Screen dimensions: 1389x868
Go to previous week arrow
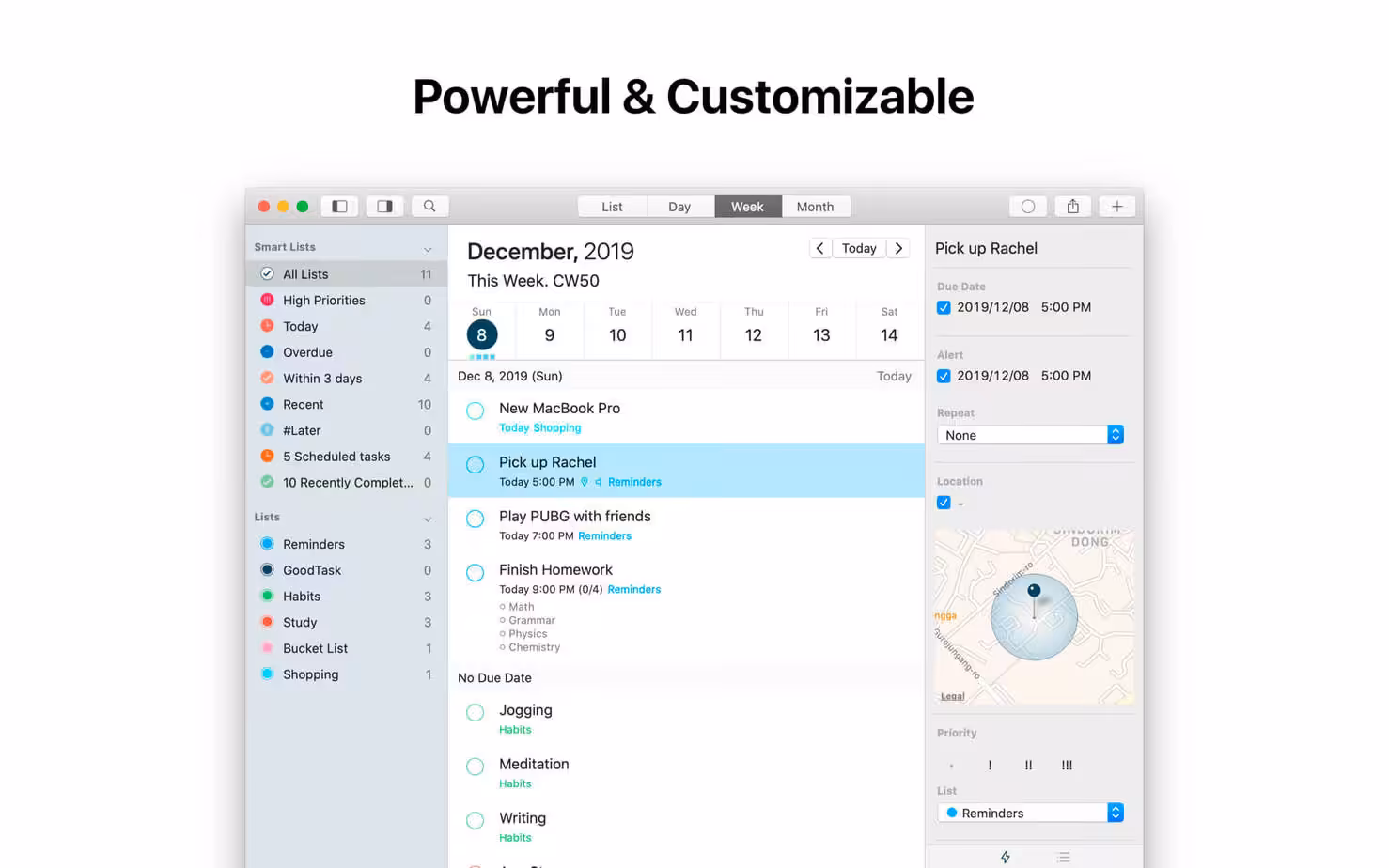[819, 248]
